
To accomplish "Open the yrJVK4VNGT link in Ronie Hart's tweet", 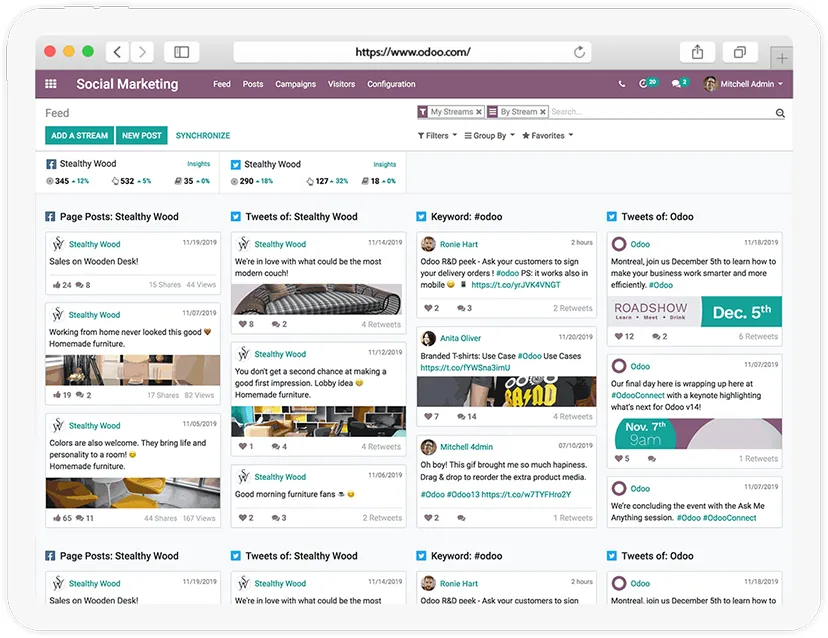I will (x=516, y=285).
